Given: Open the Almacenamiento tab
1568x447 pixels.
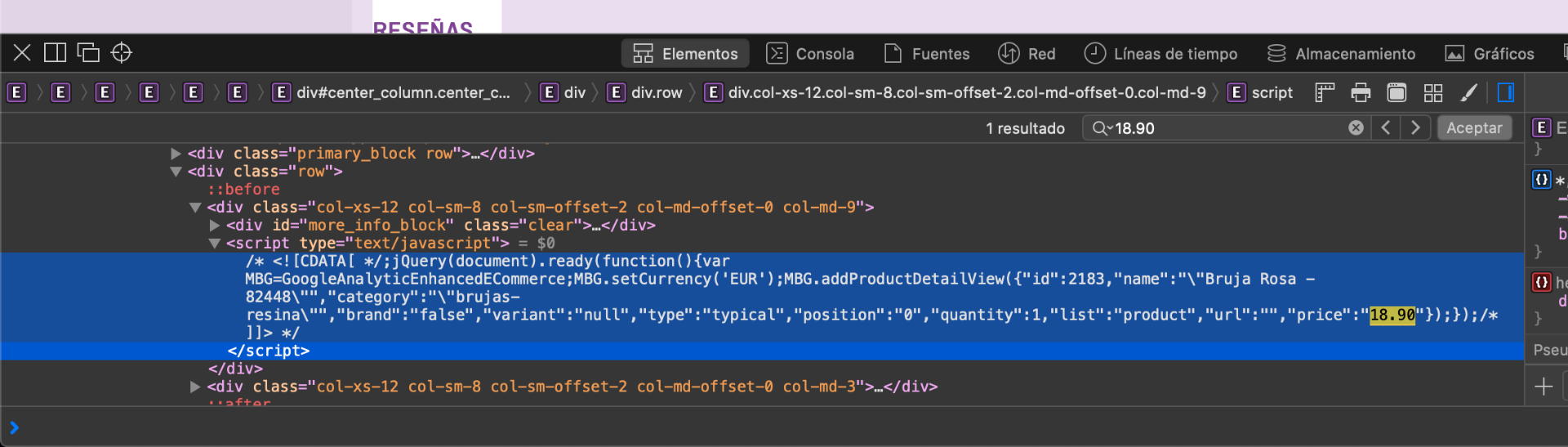Looking at the screenshot, I should [1341, 54].
